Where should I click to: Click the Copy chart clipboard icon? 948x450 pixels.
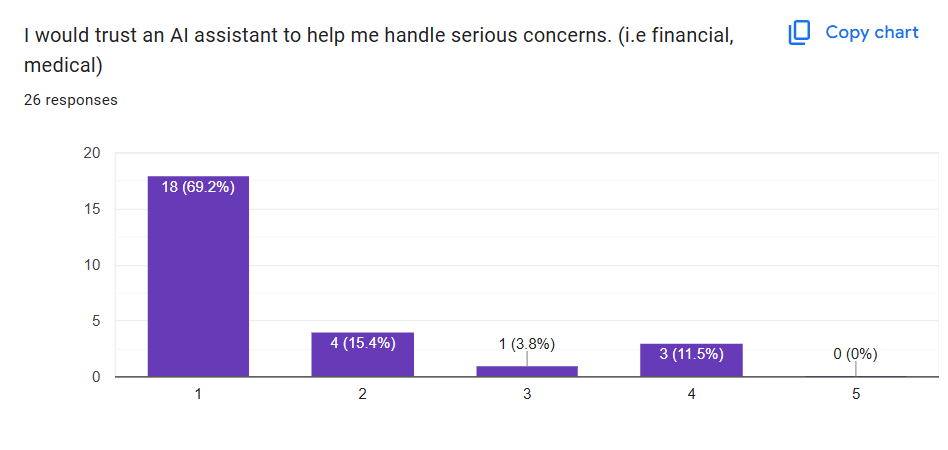[x=799, y=33]
